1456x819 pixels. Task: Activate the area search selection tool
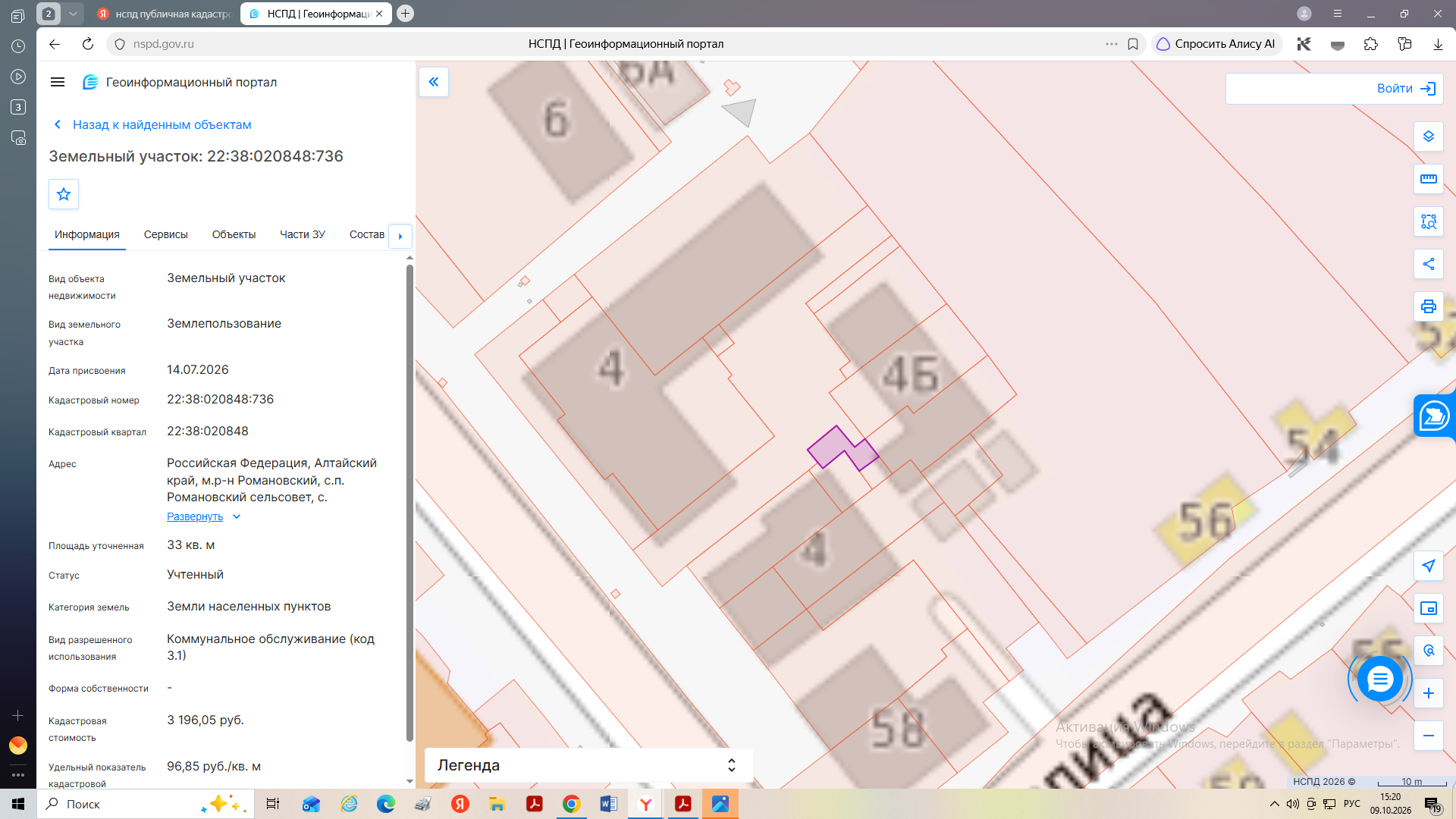click(x=1429, y=221)
